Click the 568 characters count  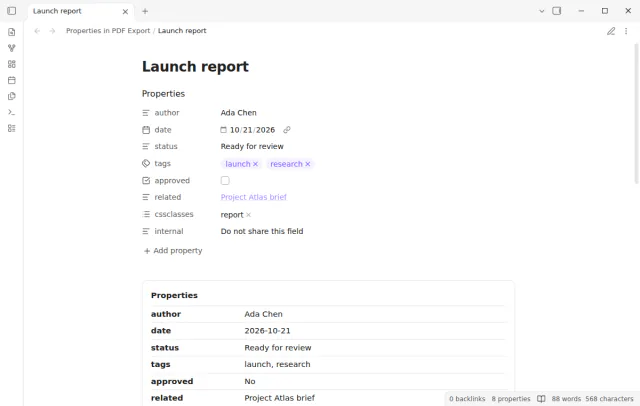(609, 399)
